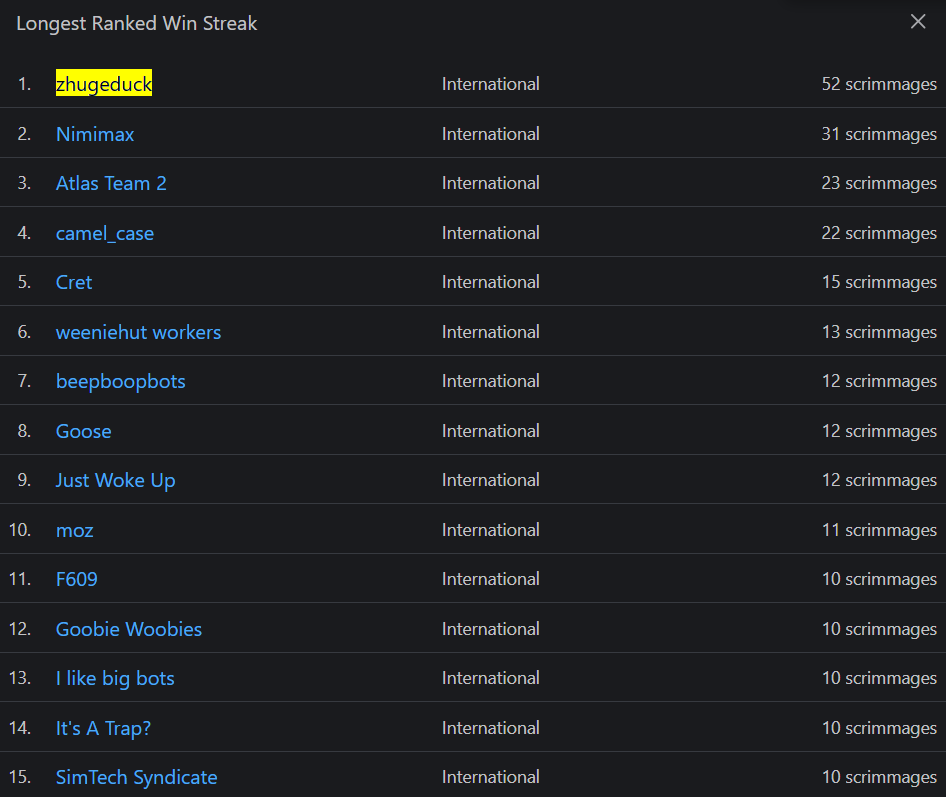This screenshot has height=797, width=946.
Task: Click the International label on Nimimax's row
Action: (x=490, y=133)
